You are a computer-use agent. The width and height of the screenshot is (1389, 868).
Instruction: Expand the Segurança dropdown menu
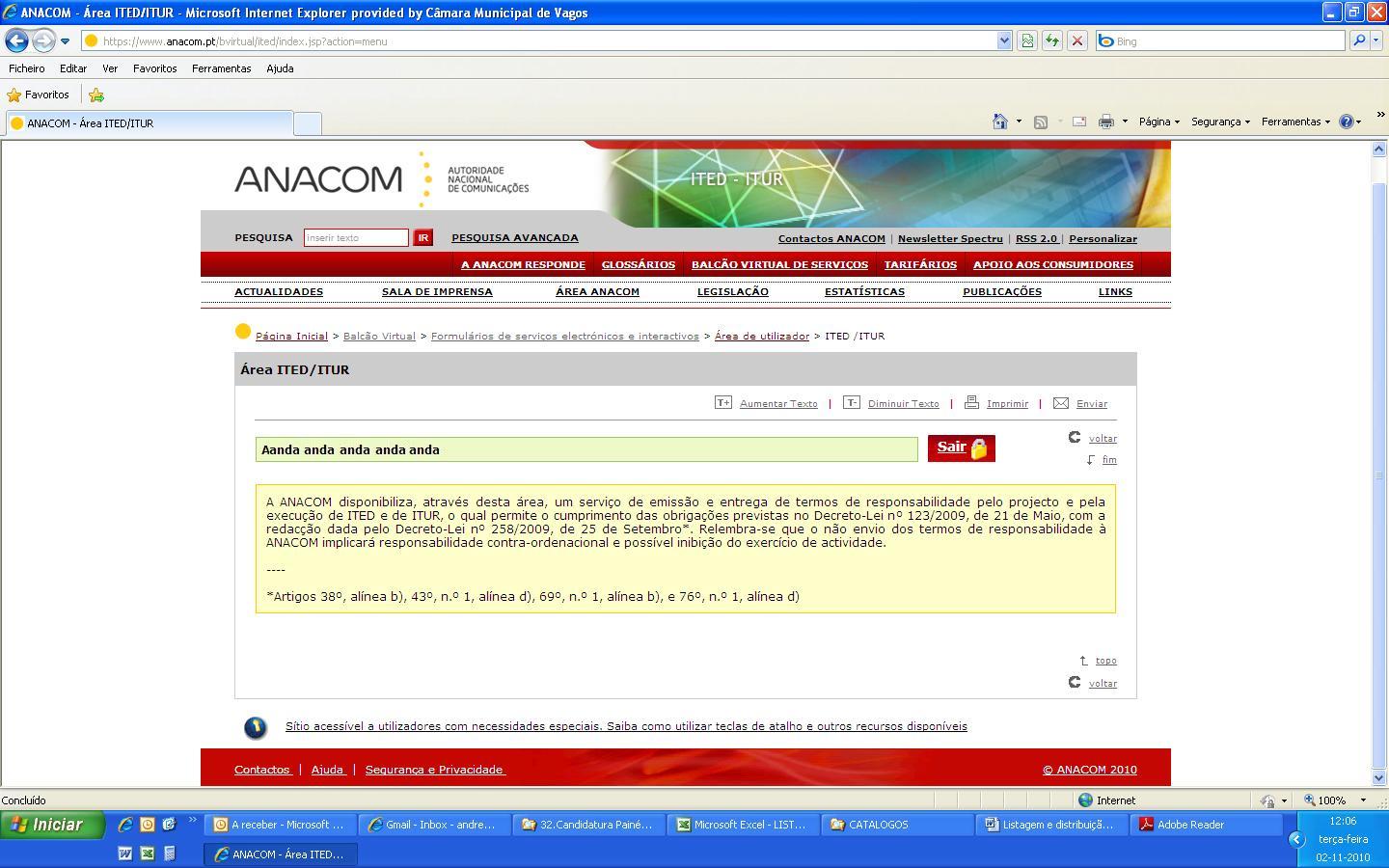1220,122
